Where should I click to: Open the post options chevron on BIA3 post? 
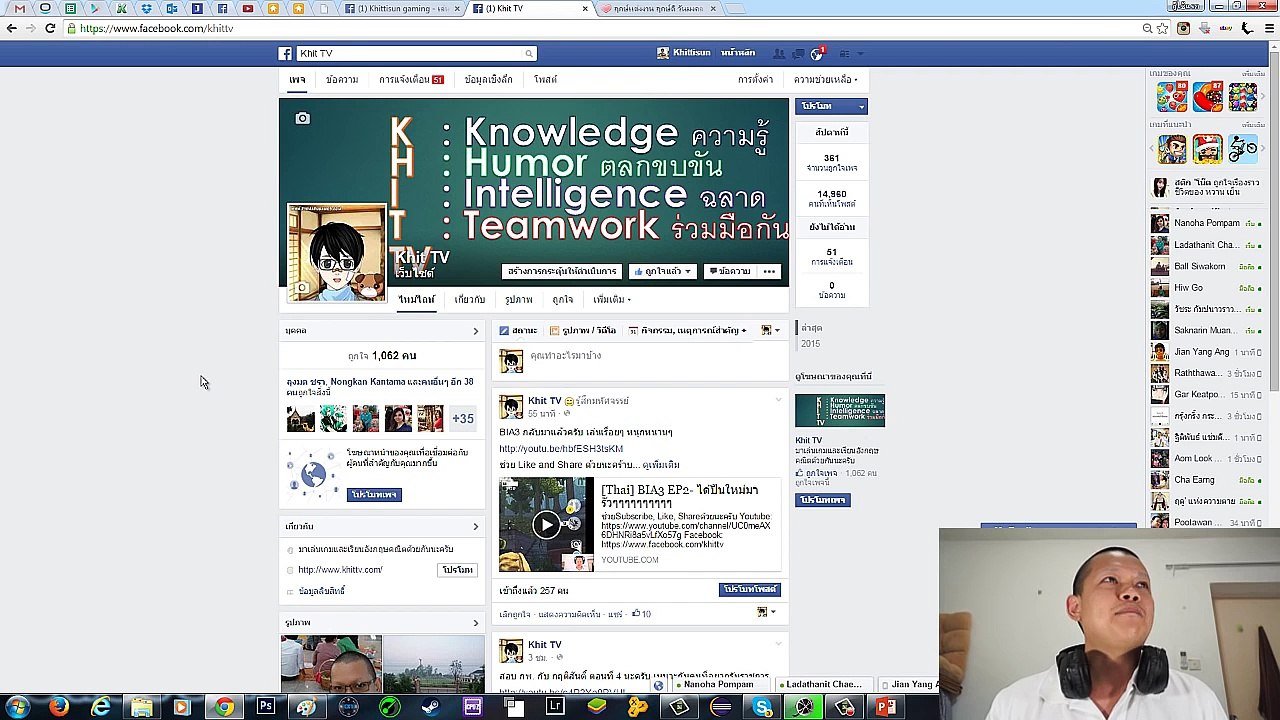pyautogui.click(x=778, y=400)
